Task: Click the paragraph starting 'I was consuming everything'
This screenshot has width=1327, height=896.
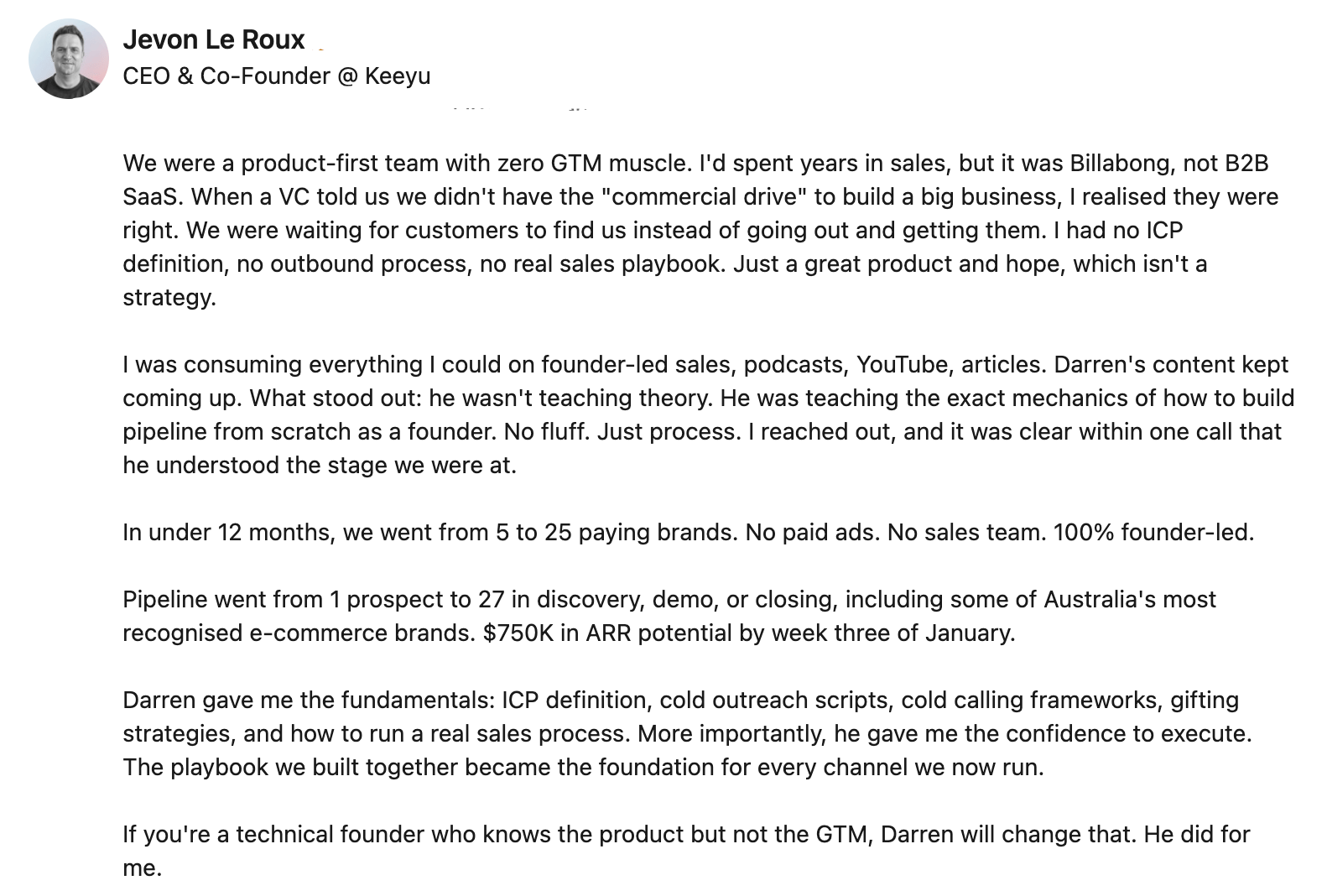Action: point(708,414)
